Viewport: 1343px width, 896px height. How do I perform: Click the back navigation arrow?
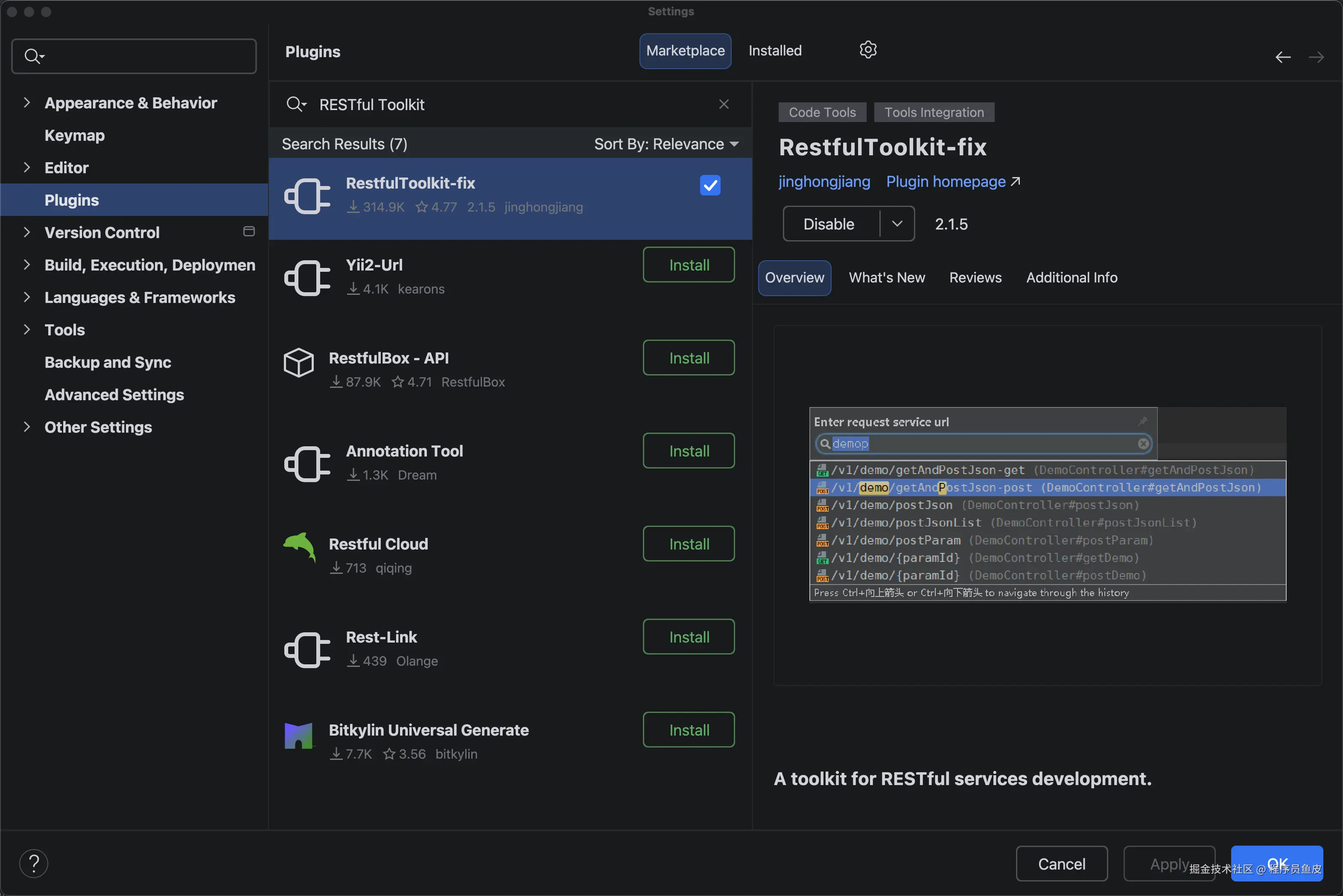point(1282,57)
